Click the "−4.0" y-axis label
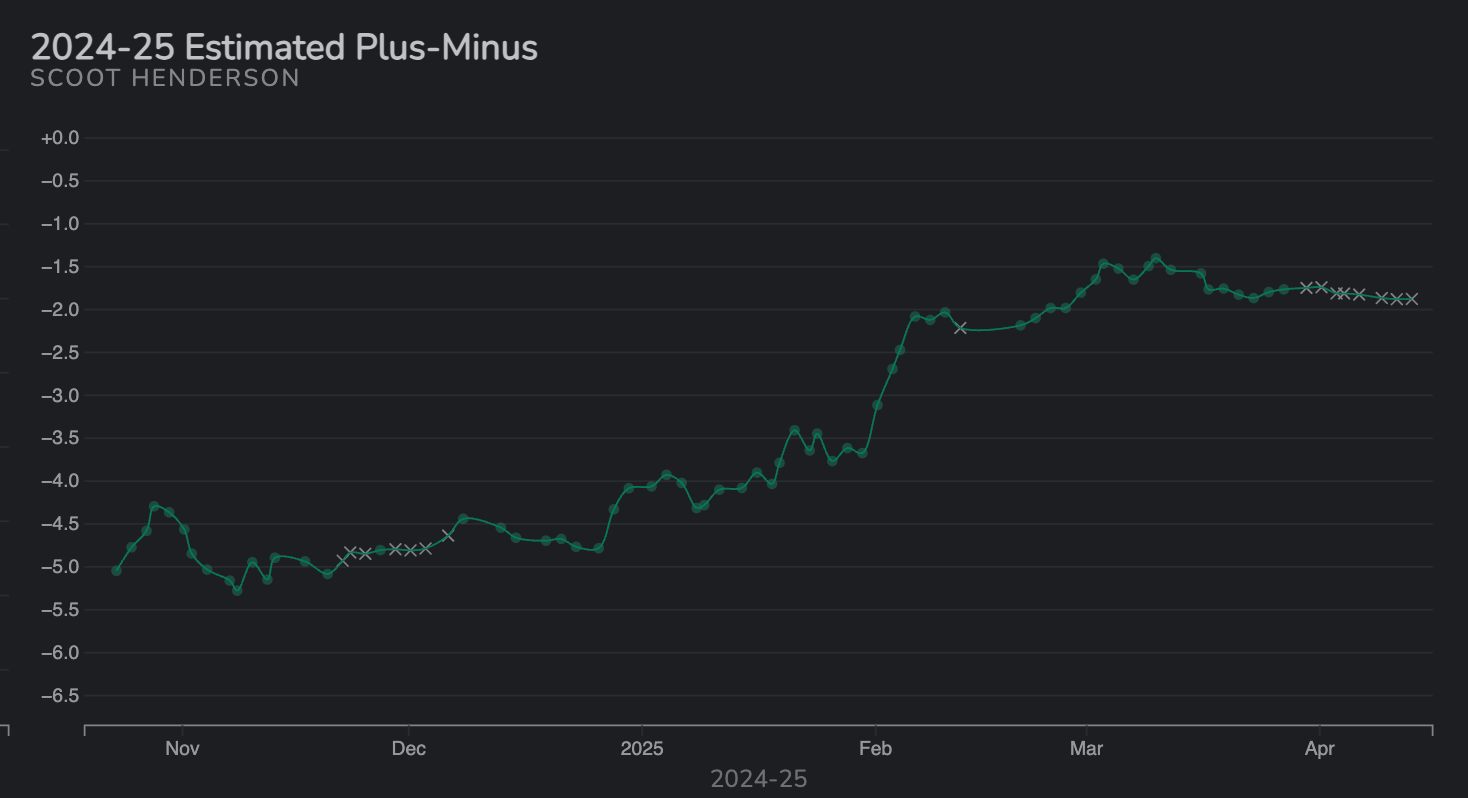The width and height of the screenshot is (1468, 798). (x=59, y=481)
